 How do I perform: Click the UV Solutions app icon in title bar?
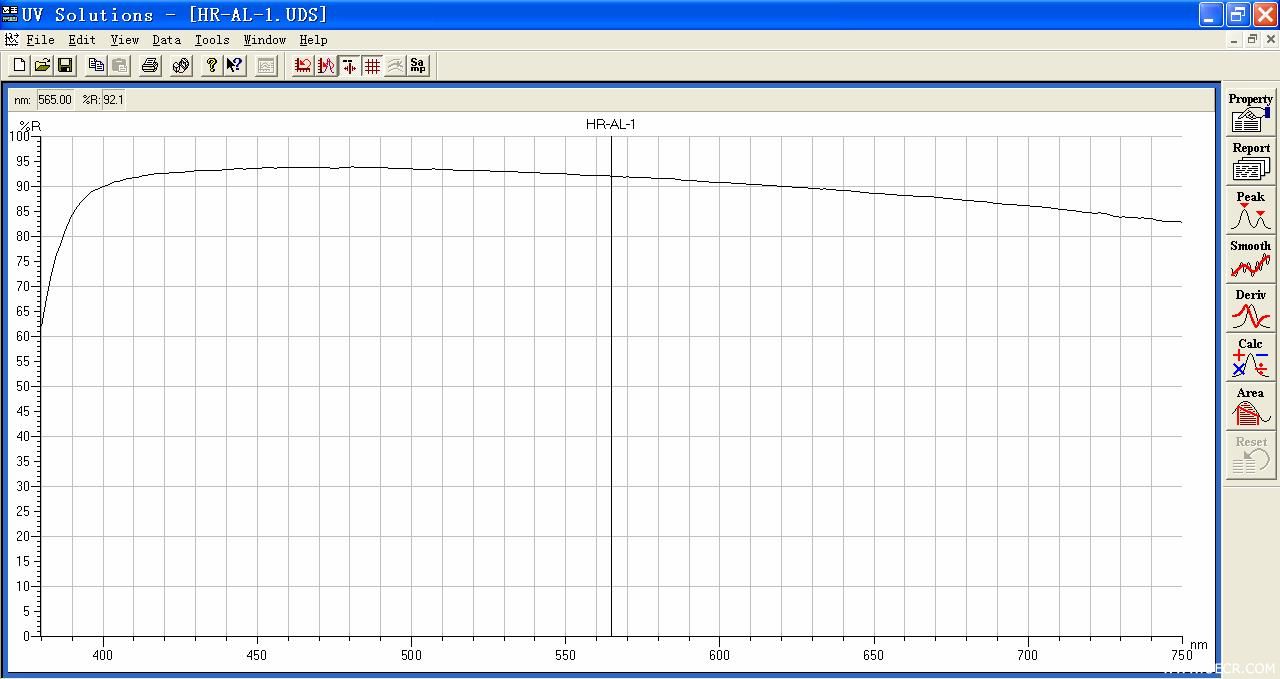pyautogui.click(x=10, y=14)
